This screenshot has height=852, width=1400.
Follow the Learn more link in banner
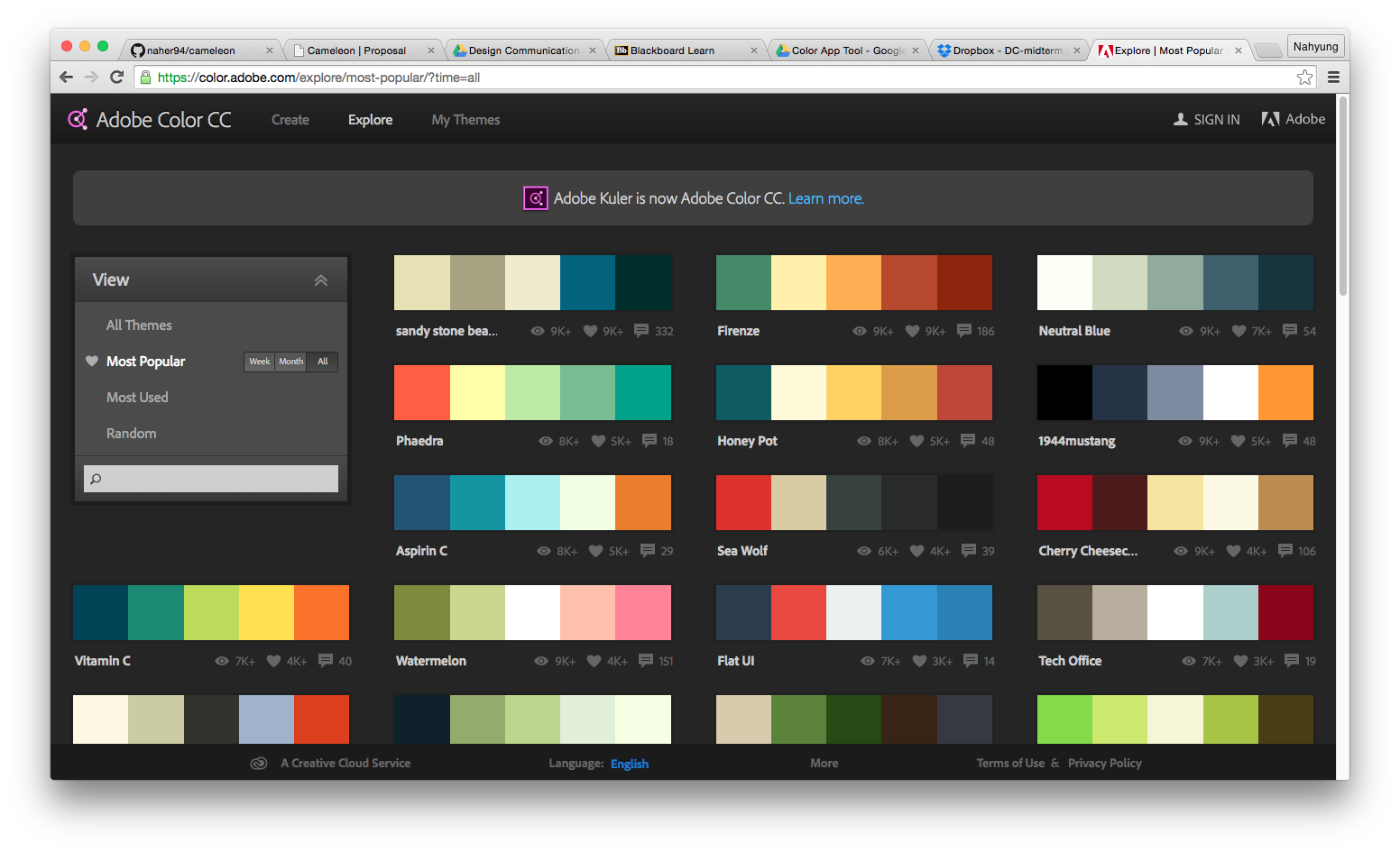click(x=826, y=198)
